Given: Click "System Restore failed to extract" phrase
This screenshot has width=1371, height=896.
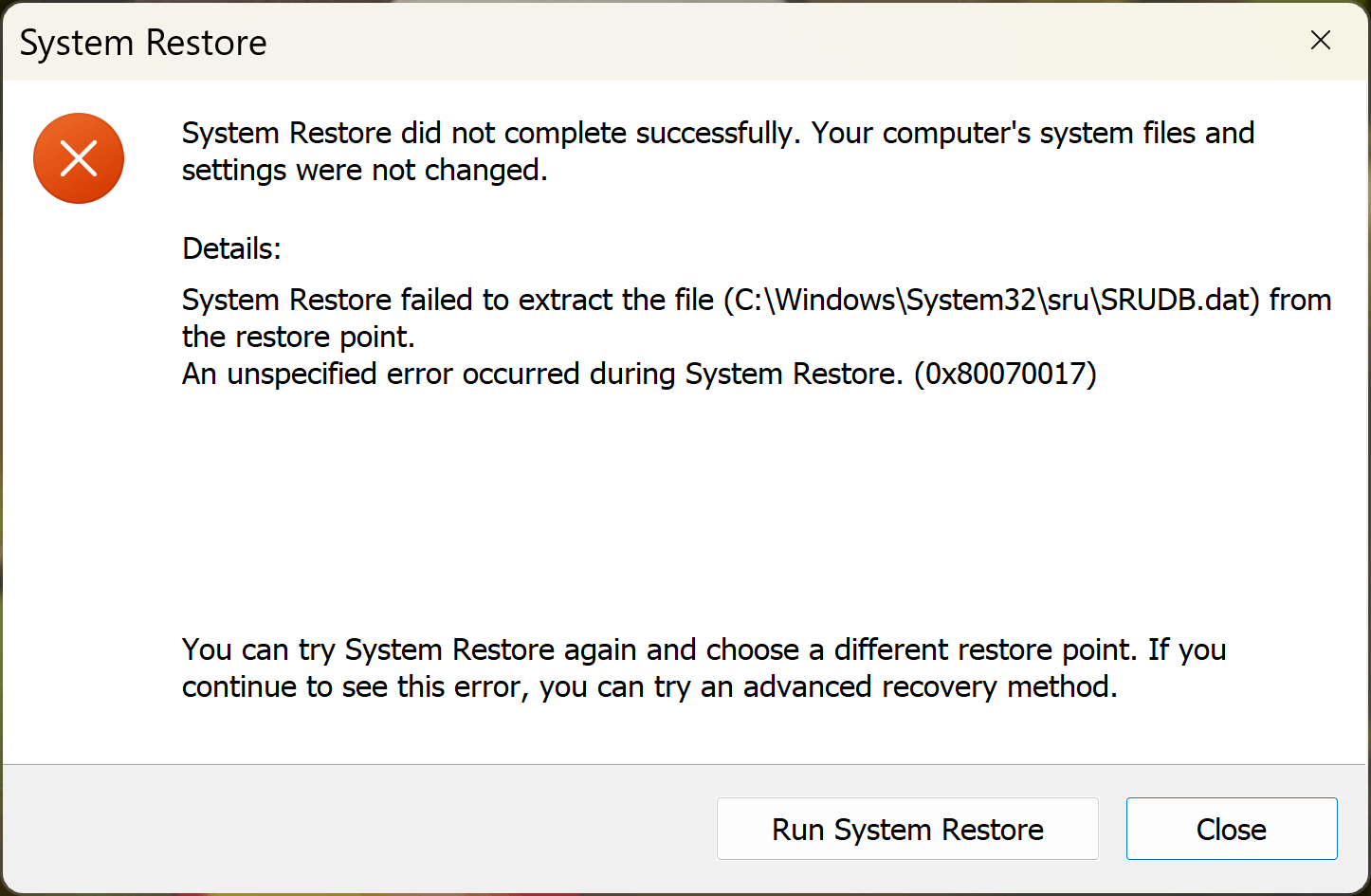Looking at the screenshot, I should [x=398, y=301].
